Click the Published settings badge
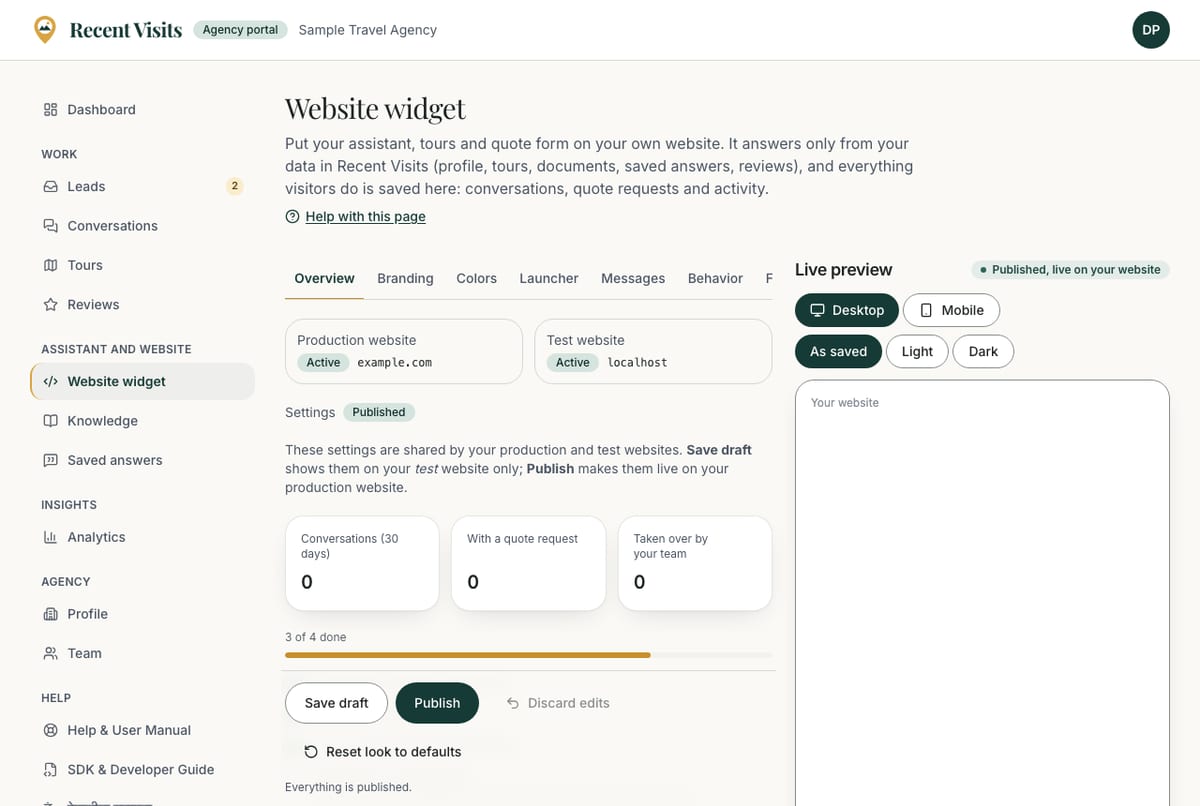 (x=379, y=412)
